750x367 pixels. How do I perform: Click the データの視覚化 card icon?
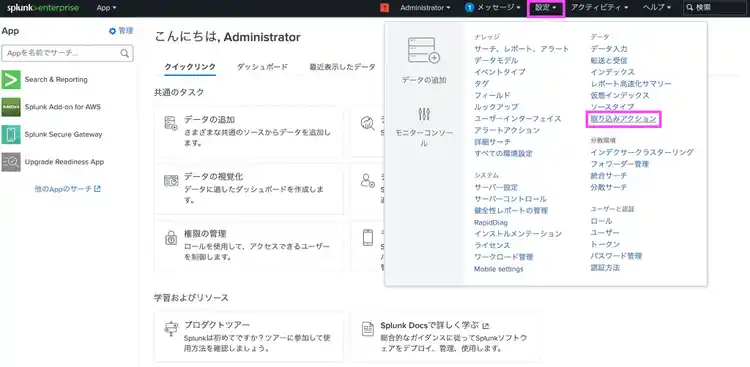[171, 180]
